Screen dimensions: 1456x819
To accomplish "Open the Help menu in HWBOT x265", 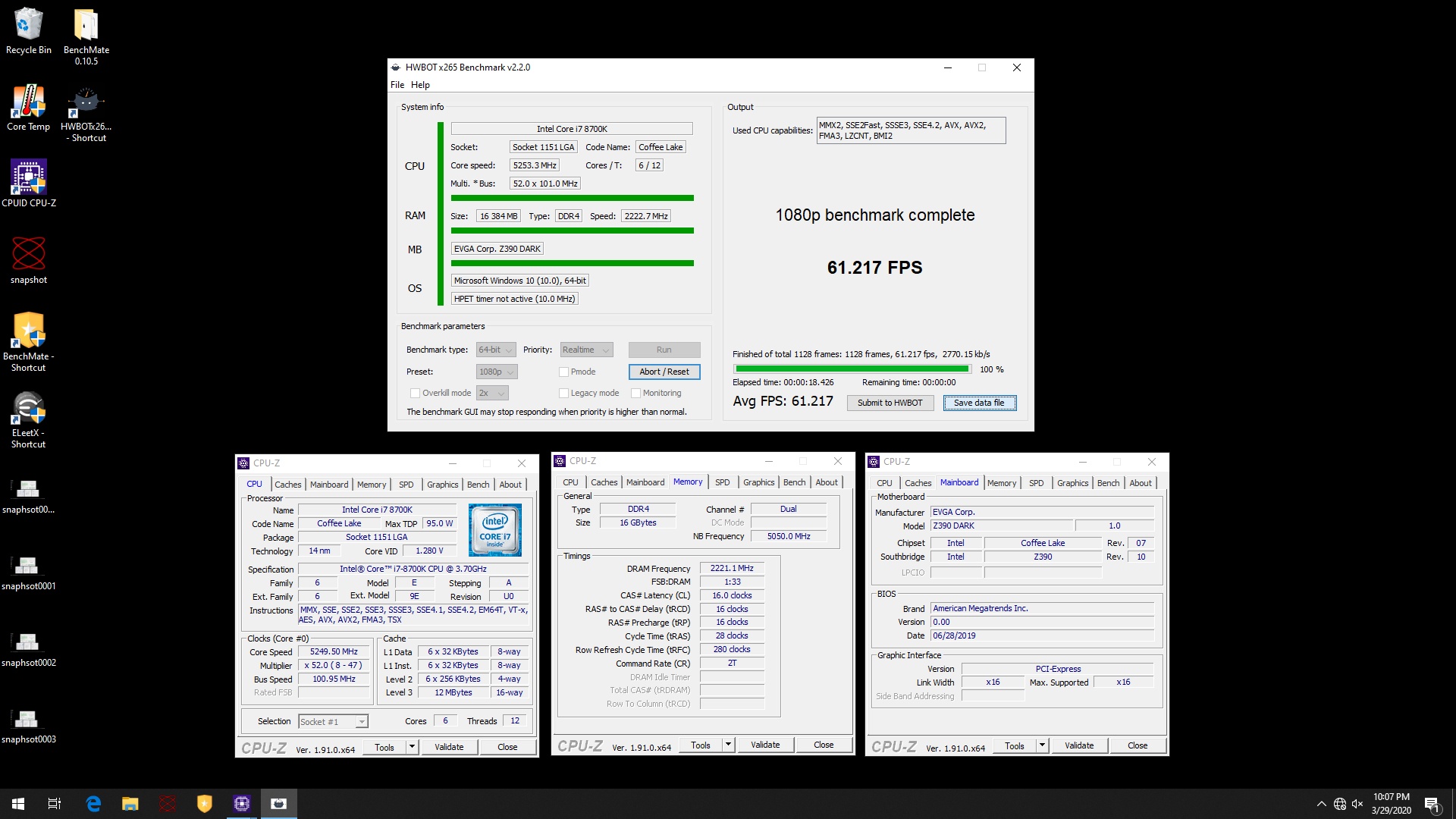I will tap(420, 85).
